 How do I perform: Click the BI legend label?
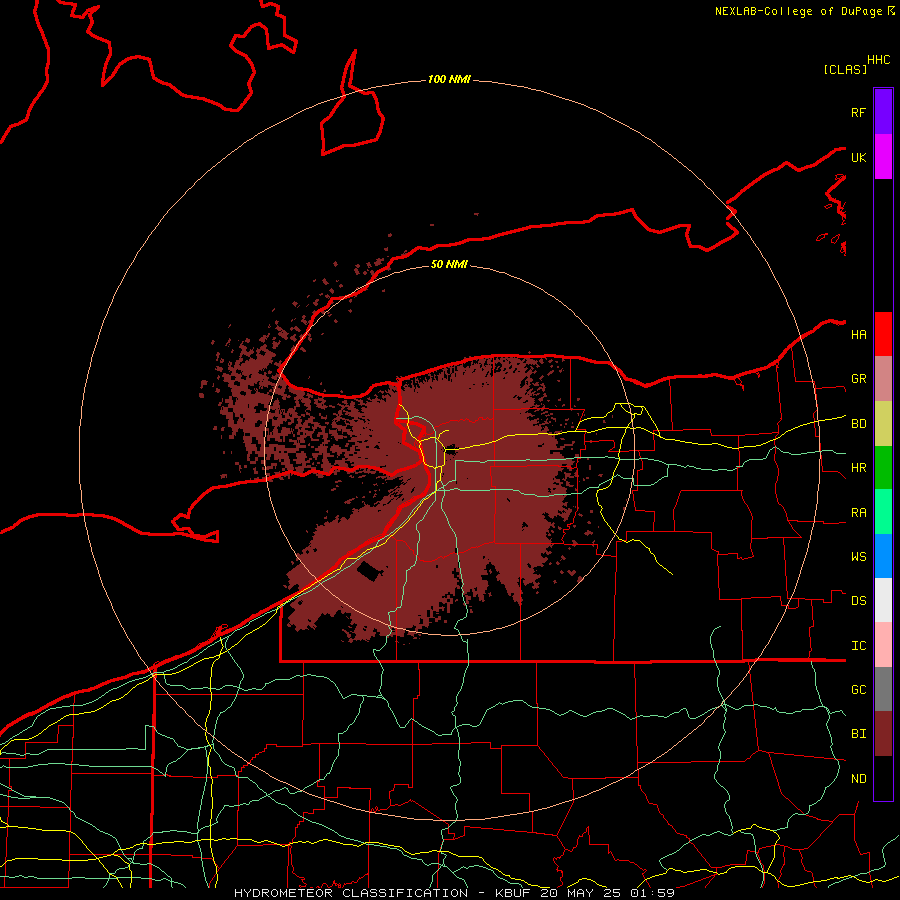[x=859, y=734]
